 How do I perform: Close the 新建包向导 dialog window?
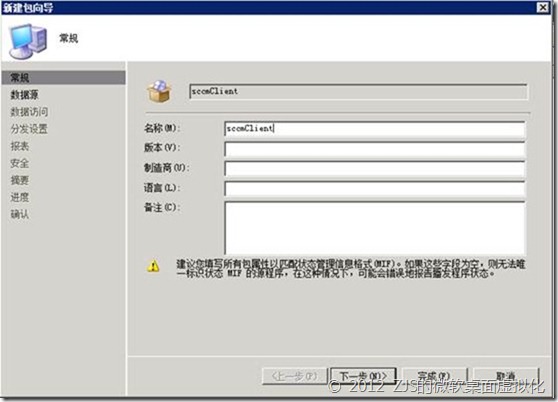[x=543, y=7]
